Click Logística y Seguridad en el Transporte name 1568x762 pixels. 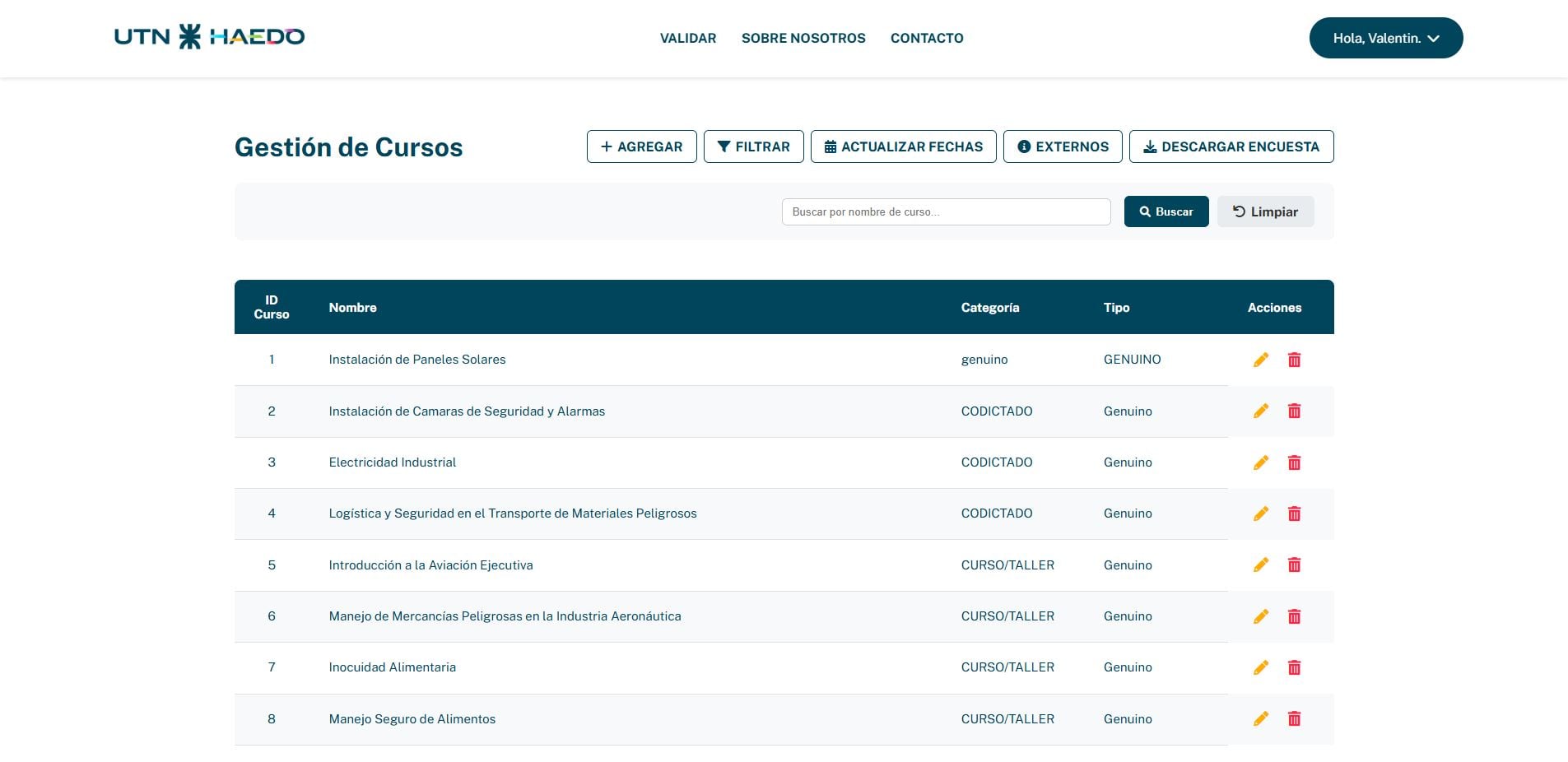[512, 513]
